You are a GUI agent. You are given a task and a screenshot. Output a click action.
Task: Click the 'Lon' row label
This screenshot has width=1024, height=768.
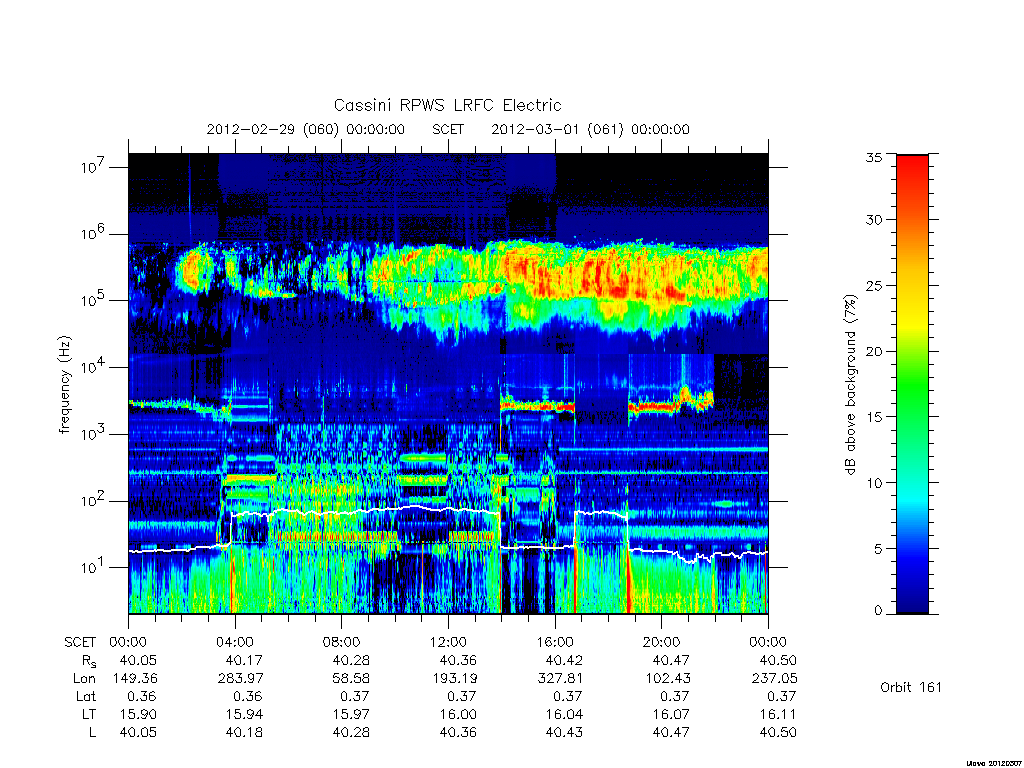84,679
